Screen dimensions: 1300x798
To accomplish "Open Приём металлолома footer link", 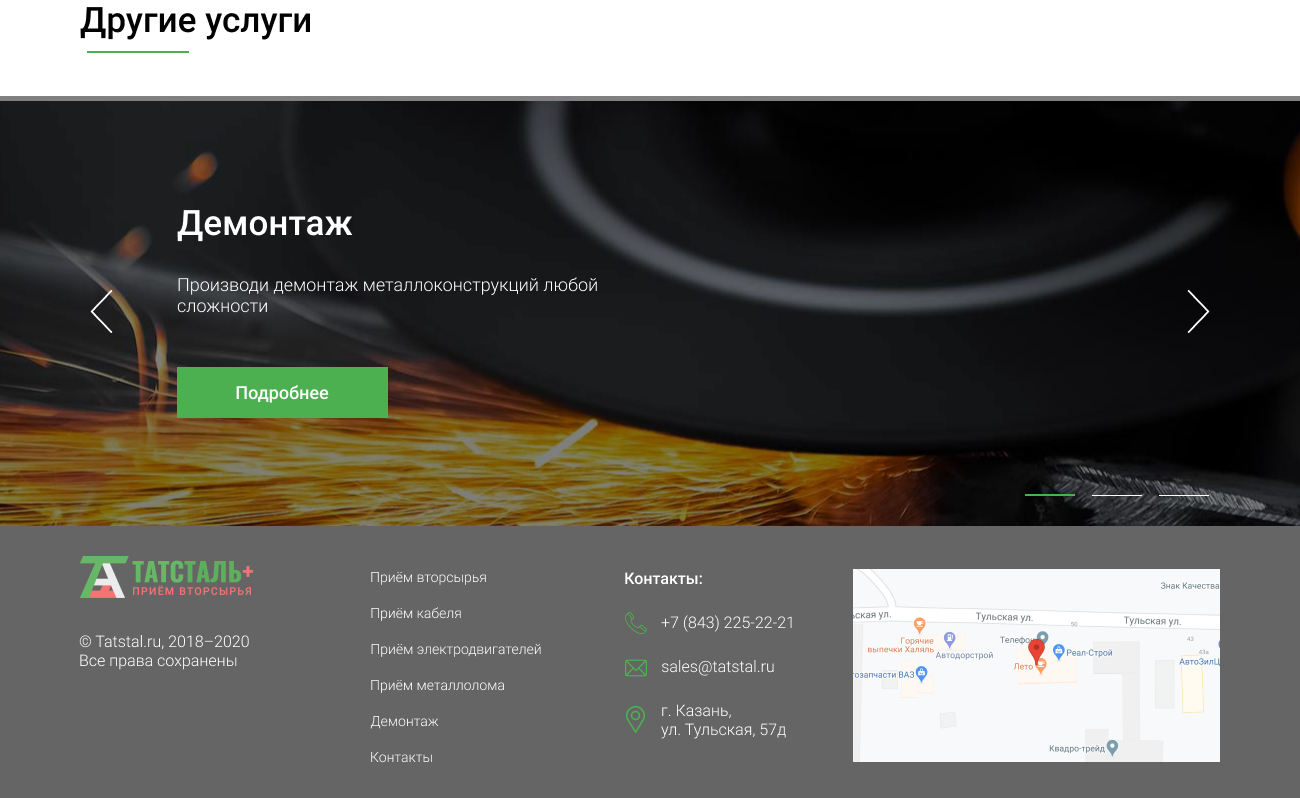I will click(437, 685).
